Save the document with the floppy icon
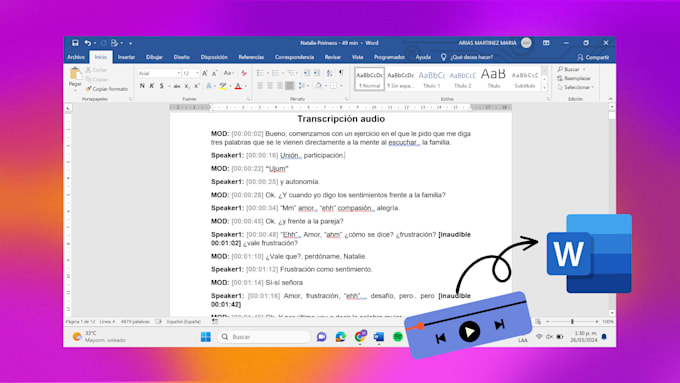This screenshot has height=383, width=680. click(x=75, y=43)
